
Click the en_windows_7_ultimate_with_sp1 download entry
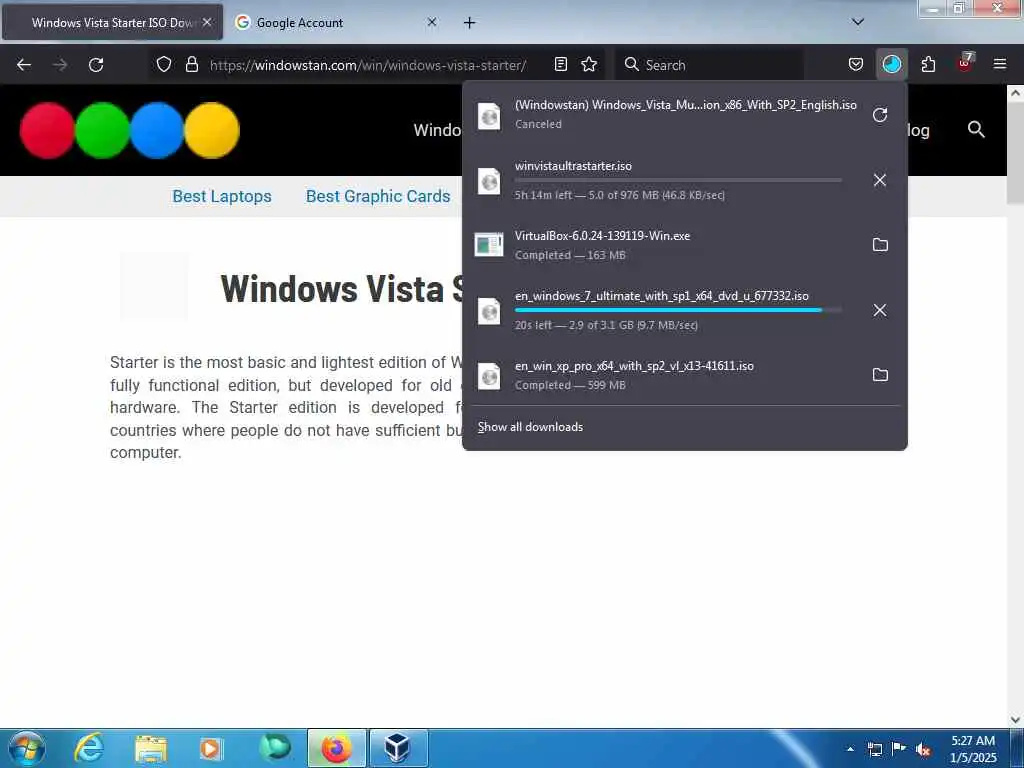[684, 310]
